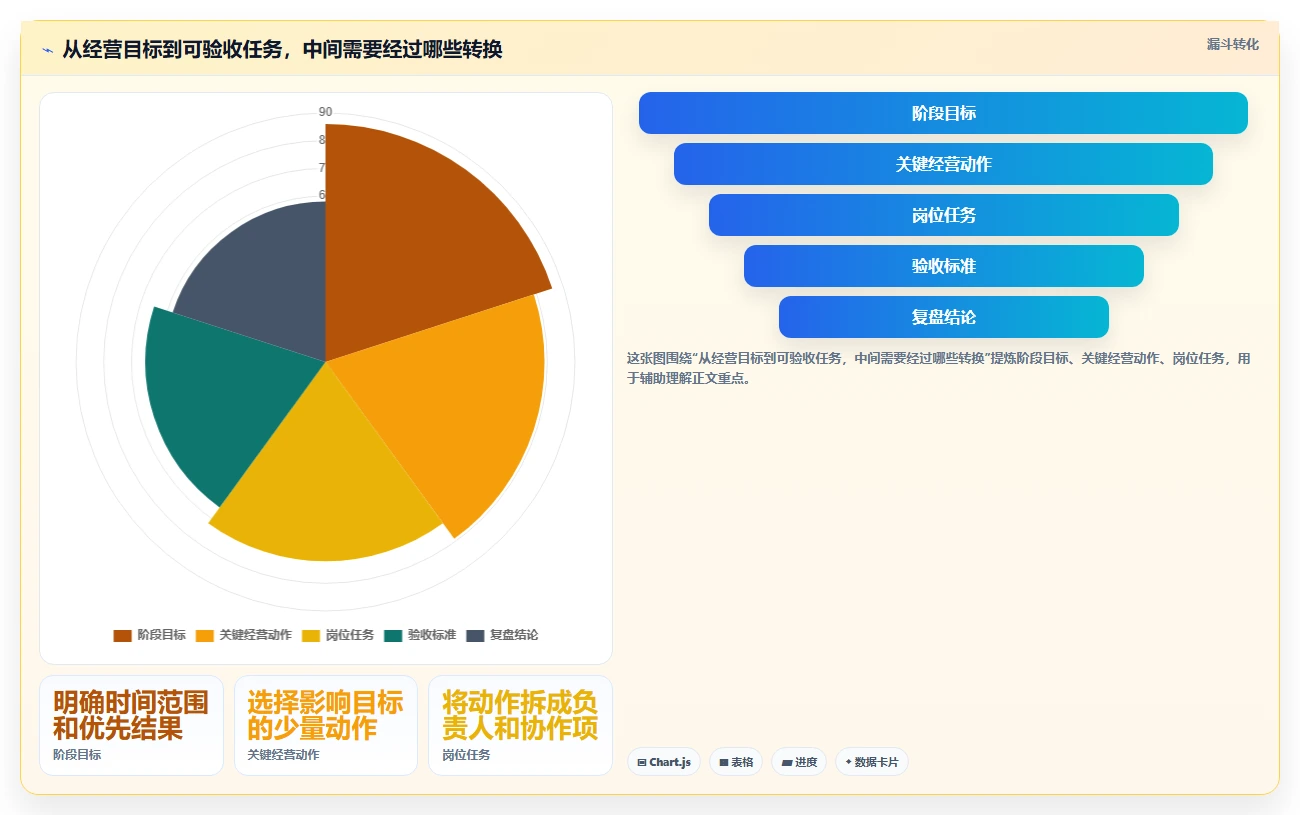Click the lightning icon beside the title
The width and height of the screenshot is (1300, 815).
tap(47, 50)
